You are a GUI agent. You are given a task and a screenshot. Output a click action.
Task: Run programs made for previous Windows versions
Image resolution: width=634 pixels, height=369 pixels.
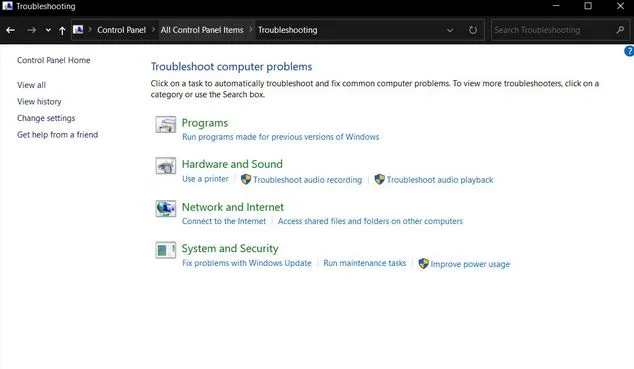(281, 137)
